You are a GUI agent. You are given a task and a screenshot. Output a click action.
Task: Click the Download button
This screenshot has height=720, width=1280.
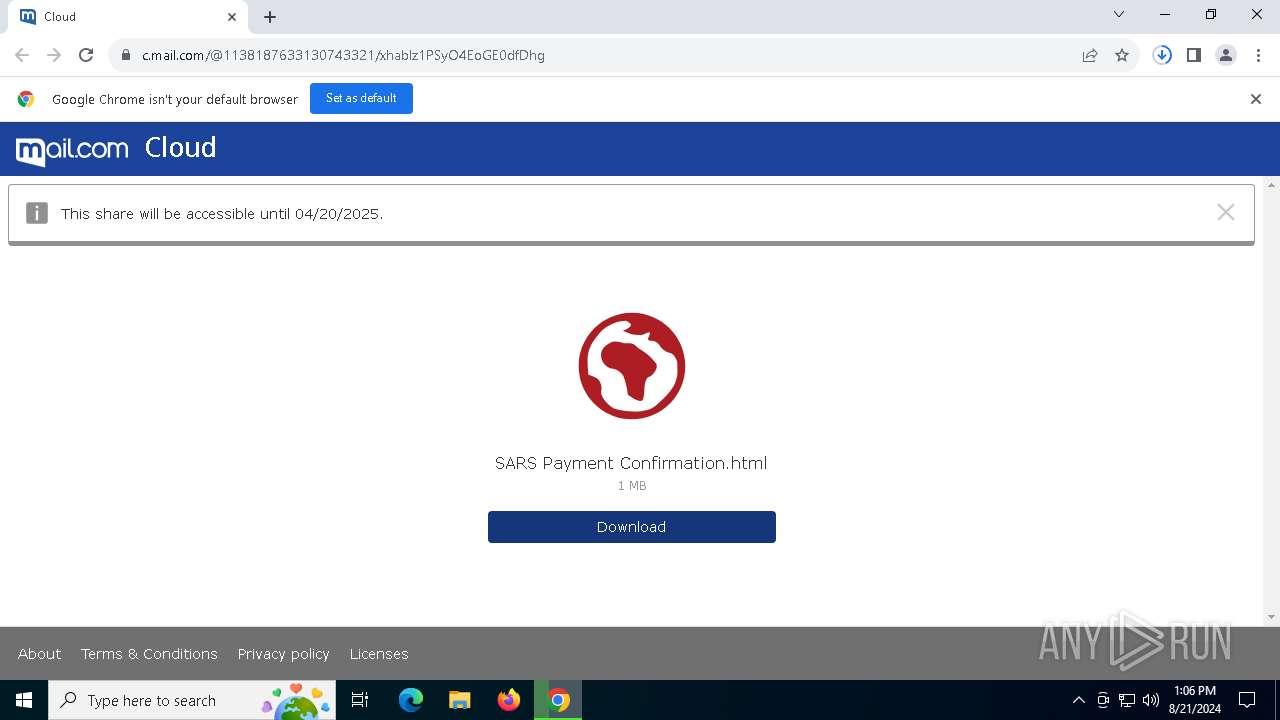click(x=632, y=527)
